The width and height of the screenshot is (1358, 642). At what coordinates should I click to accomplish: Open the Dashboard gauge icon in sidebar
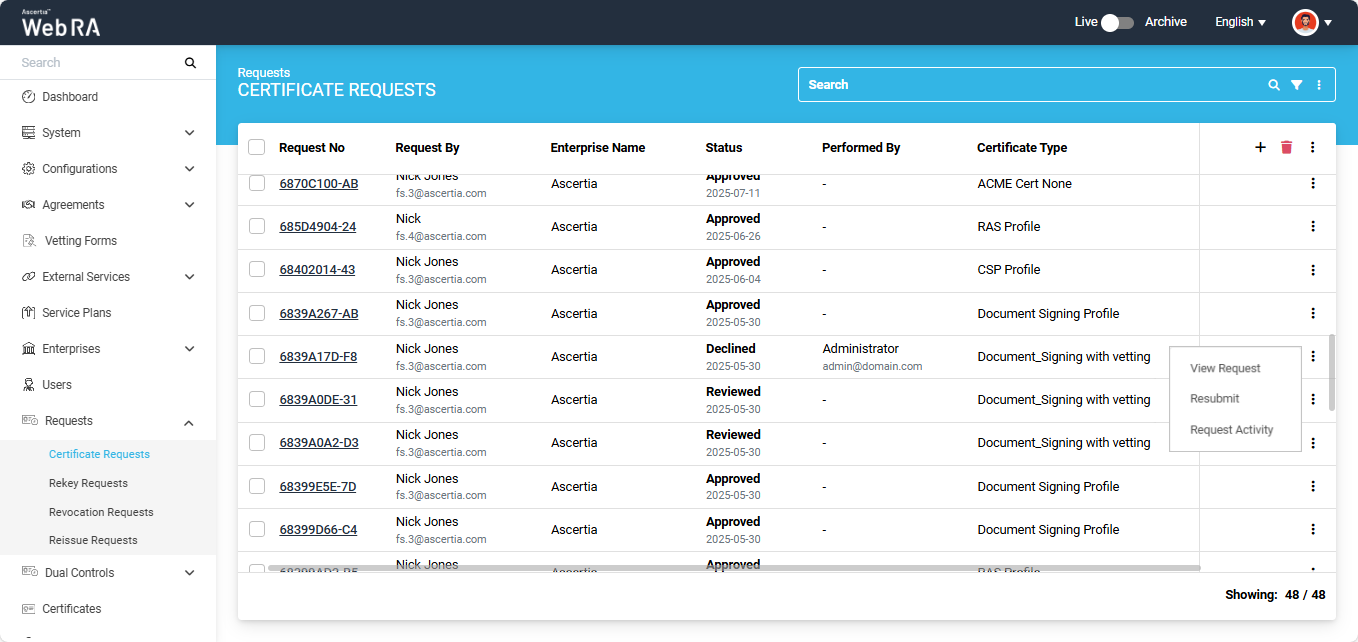tap(28, 97)
